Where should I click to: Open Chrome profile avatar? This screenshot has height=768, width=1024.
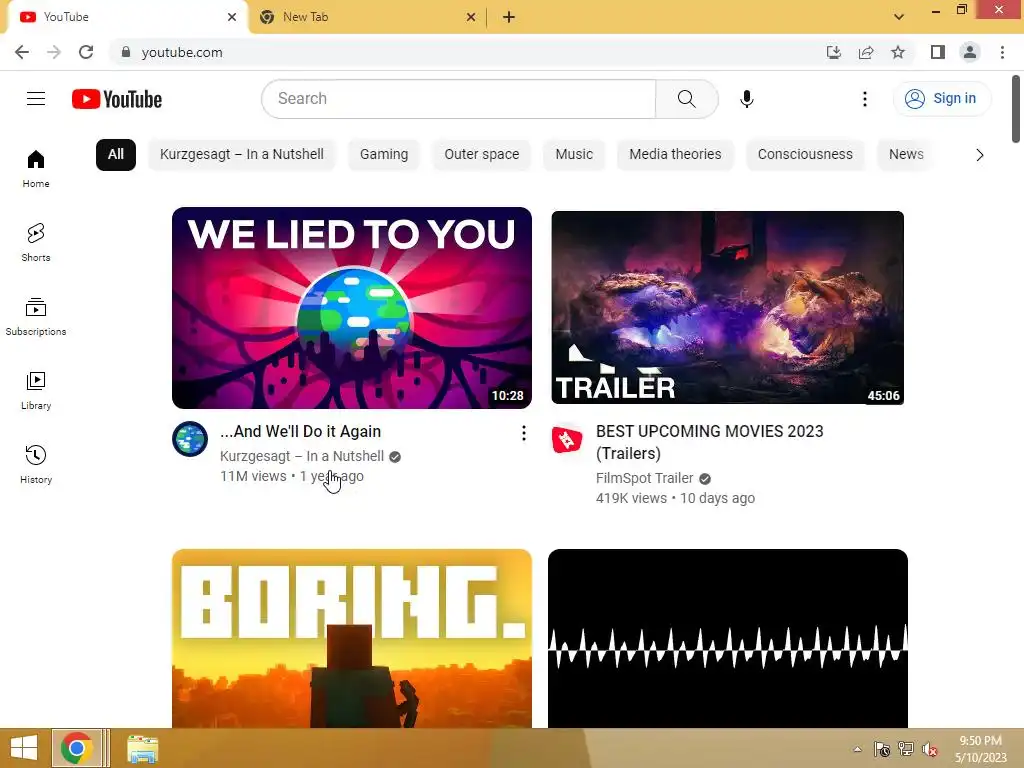coord(970,52)
